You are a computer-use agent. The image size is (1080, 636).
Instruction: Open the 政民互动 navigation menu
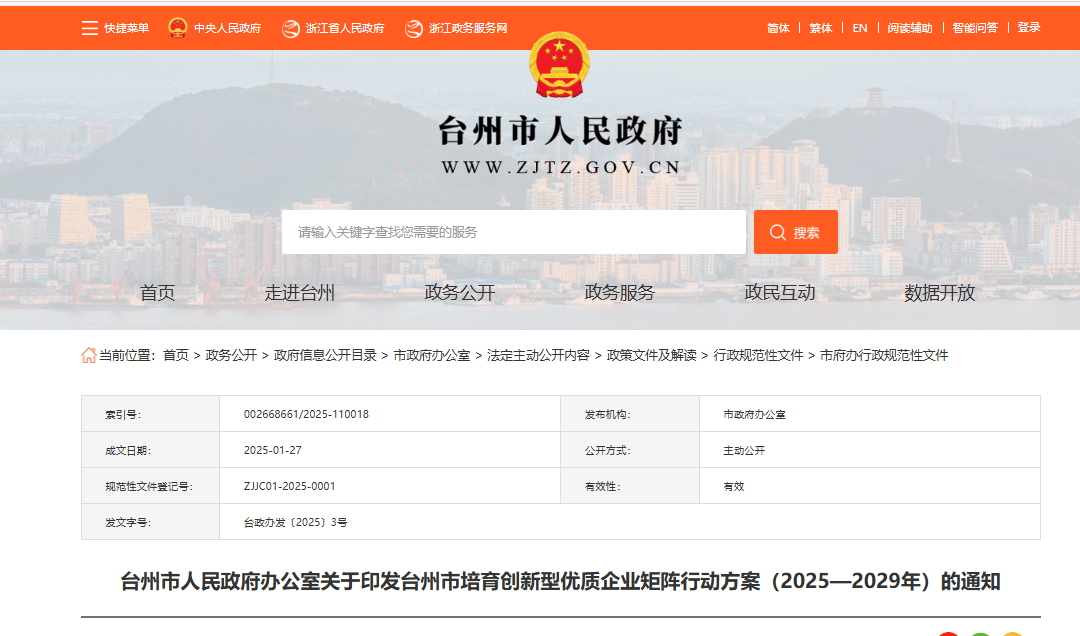(777, 293)
